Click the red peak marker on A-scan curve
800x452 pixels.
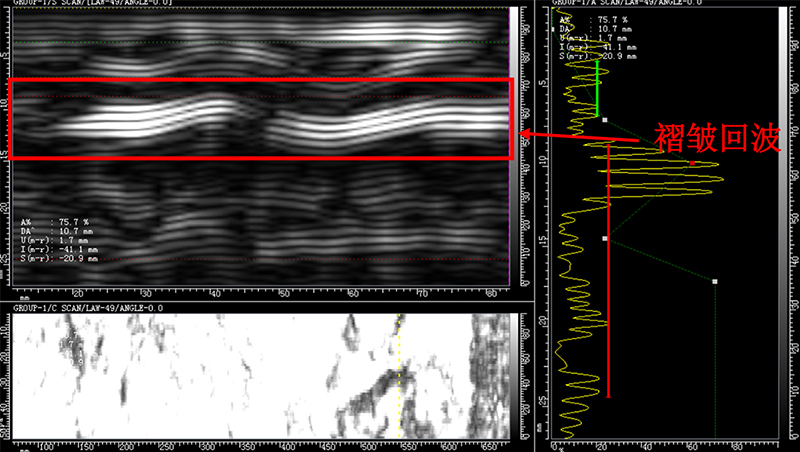point(692,163)
